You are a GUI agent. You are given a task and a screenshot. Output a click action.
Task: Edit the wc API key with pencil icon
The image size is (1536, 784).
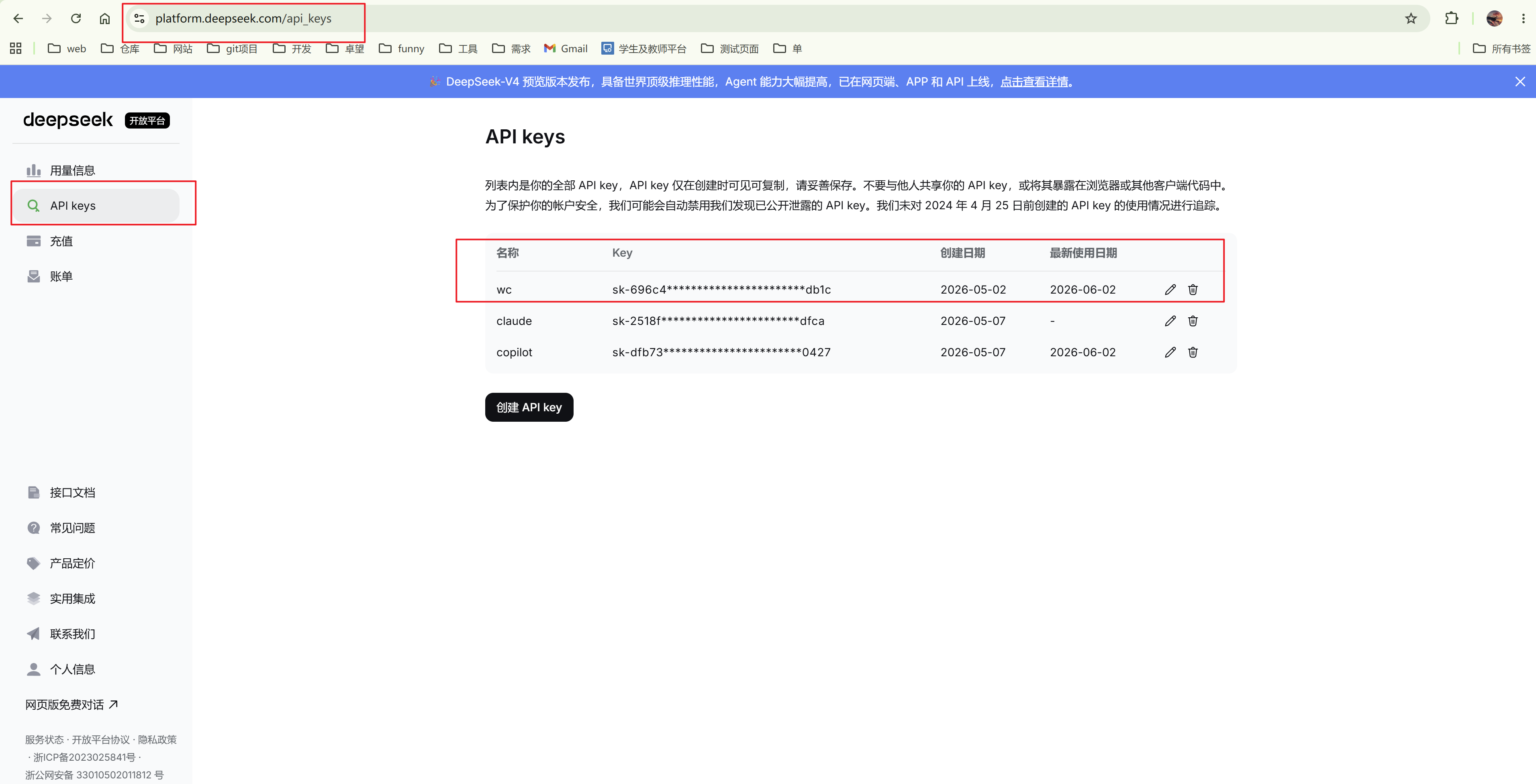pyautogui.click(x=1170, y=290)
